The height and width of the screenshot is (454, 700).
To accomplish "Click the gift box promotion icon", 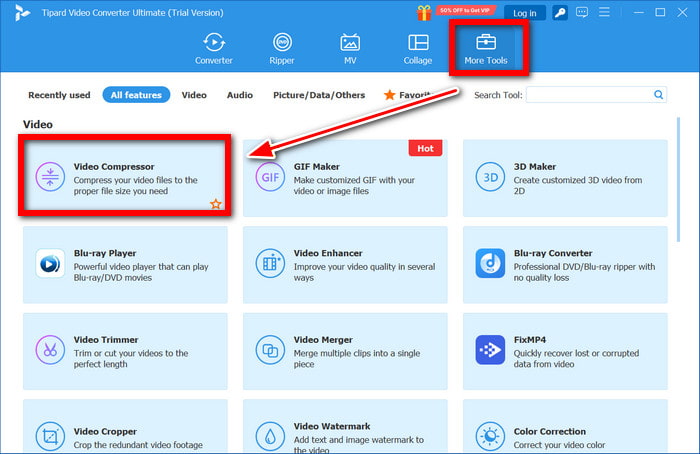I will tap(426, 12).
